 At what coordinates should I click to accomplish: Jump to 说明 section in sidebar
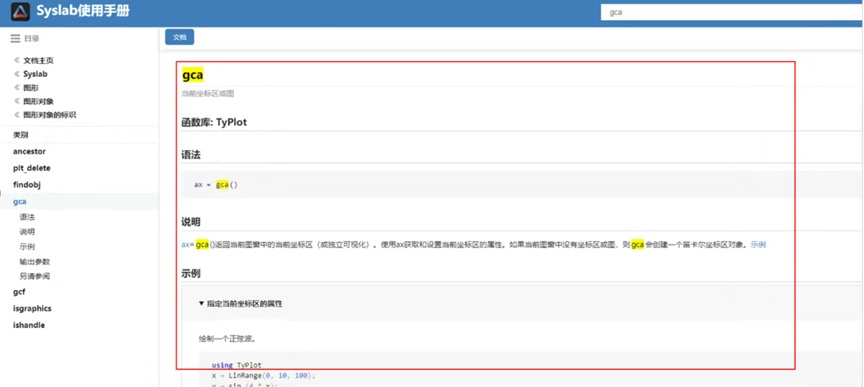[x=27, y=232]
